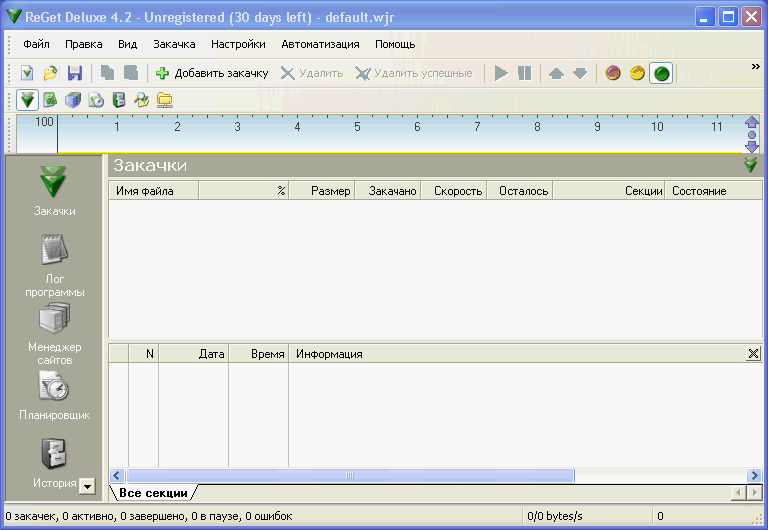Click the greyed paste icon in toolbar
Viewport: 768px width, 530px height.
tap(131, 73)
